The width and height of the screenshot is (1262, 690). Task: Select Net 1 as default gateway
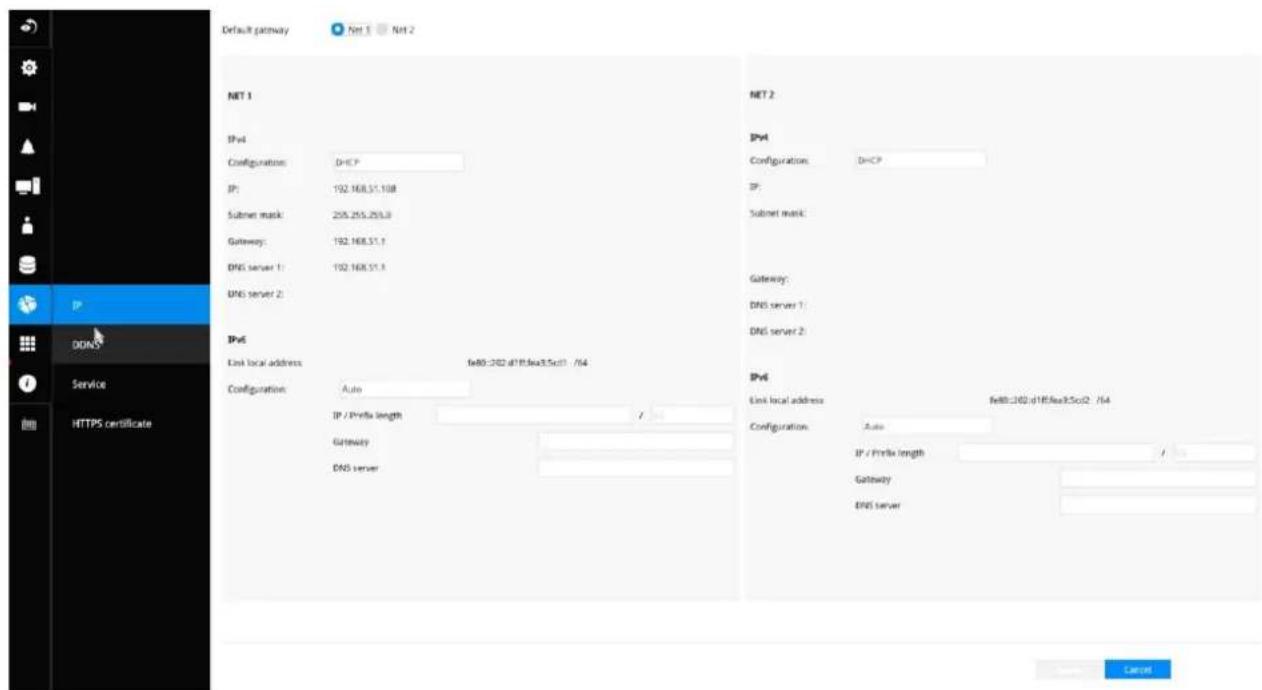coord(337,30)
